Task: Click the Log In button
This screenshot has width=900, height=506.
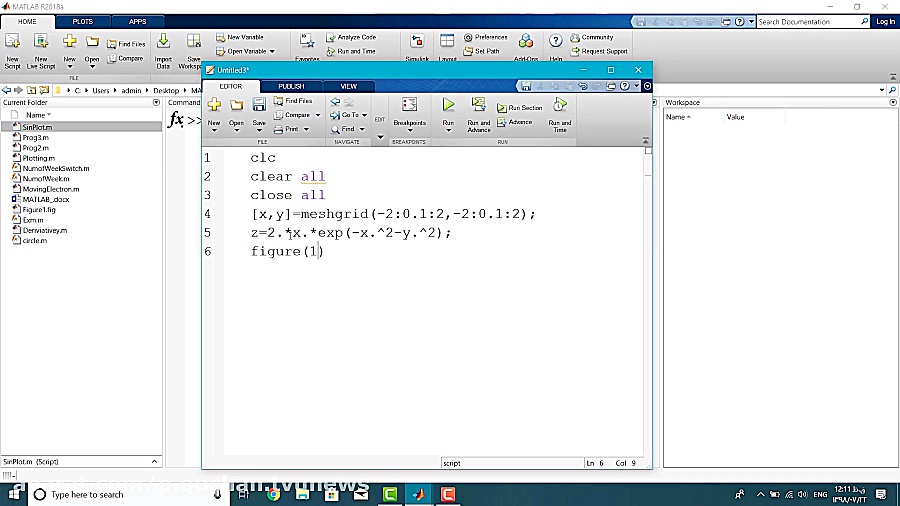Action: point(885,22)
